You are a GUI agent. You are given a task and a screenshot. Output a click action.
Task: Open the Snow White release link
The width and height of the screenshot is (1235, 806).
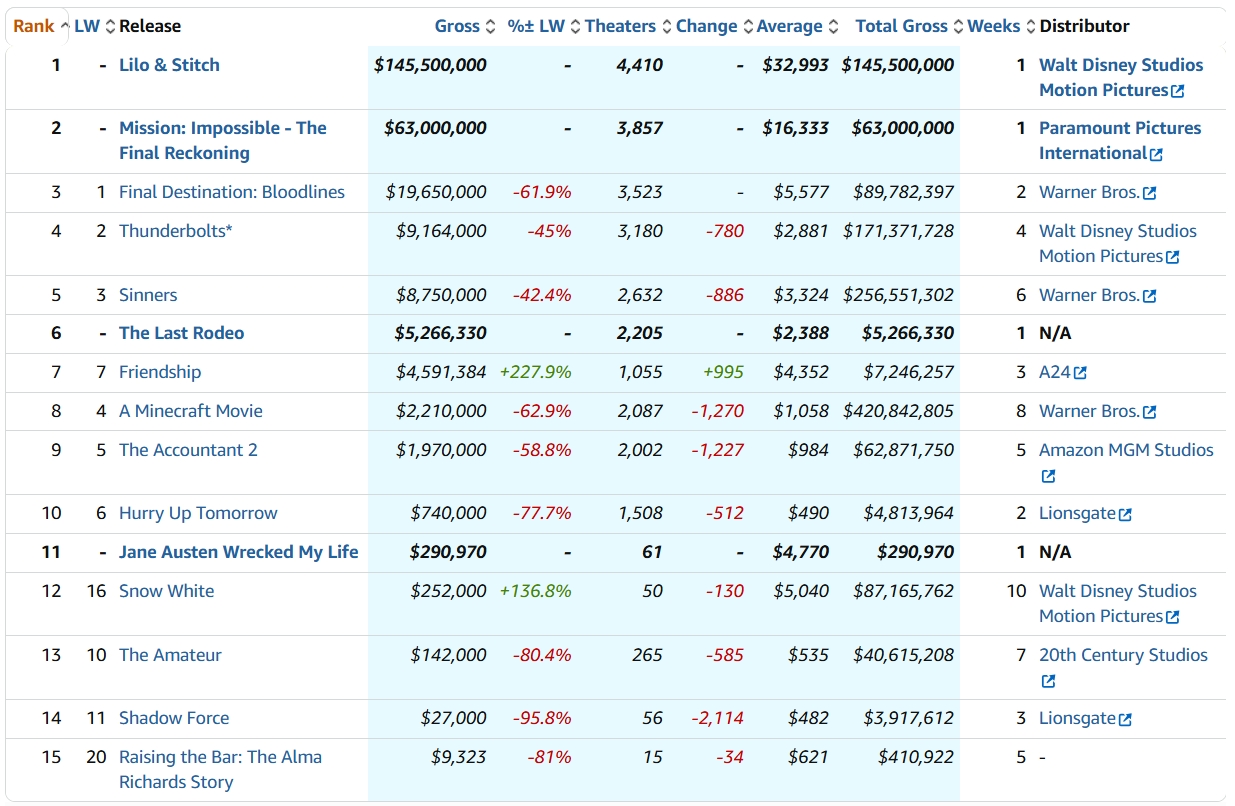coord(167,591)
